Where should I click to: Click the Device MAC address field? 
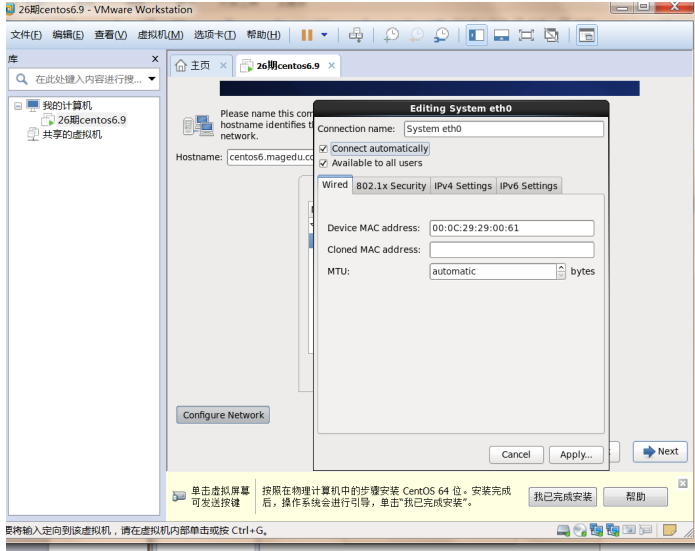[x=511, y=228]
